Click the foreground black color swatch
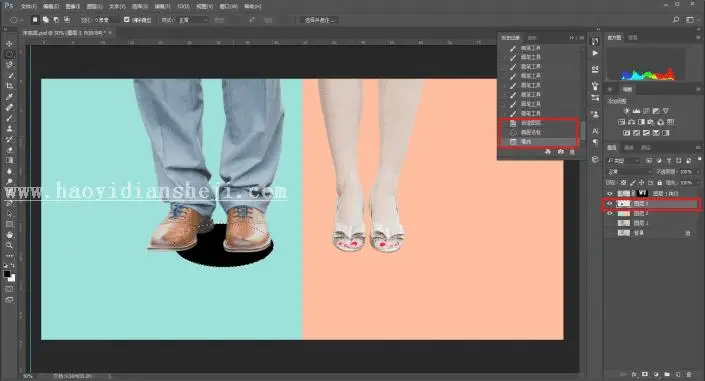The width and height of the screenshot is (705, 381). [x=7, y=273]
